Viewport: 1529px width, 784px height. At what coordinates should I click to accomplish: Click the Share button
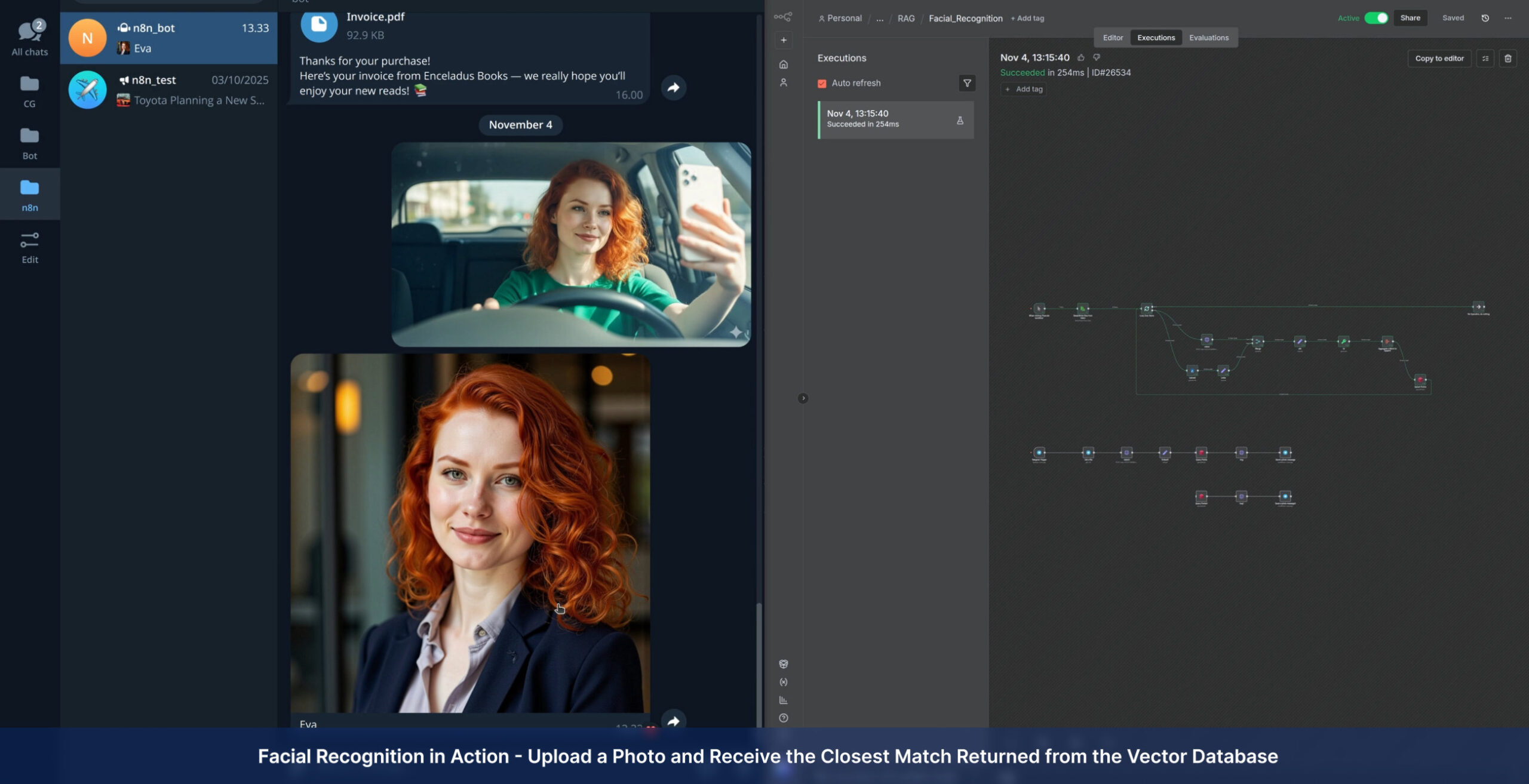[x=1410, y=18]
